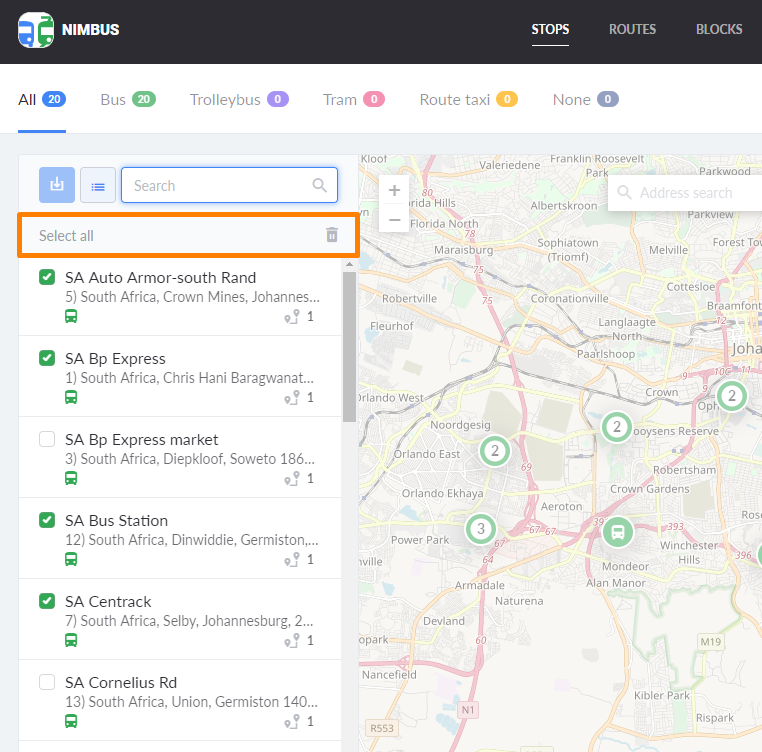This screenshot has height=752, width=762.
Task: Click the bus stop marker on map
Action: (618, 531)
